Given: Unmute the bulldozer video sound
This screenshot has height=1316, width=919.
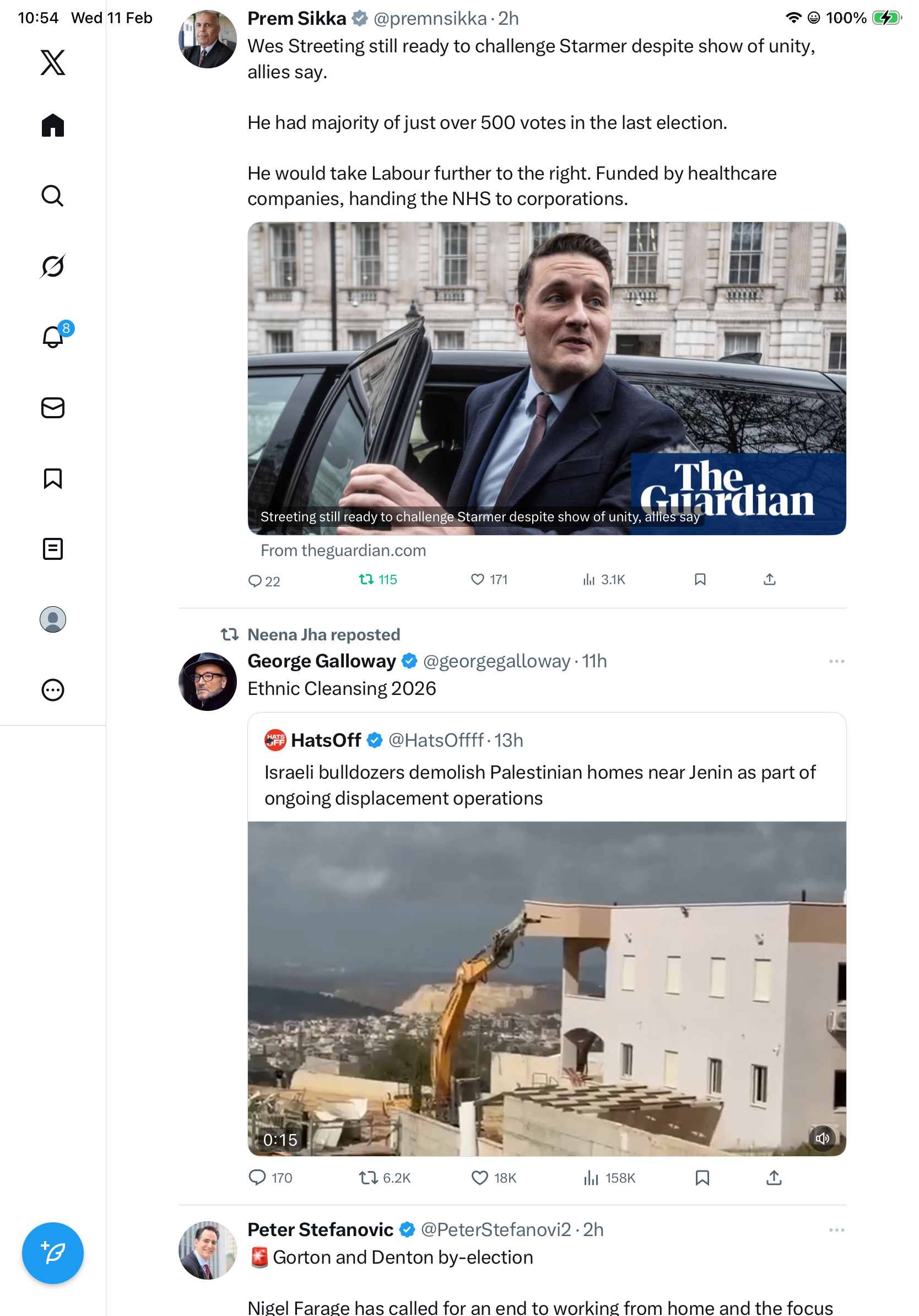Looking at the screenshot, I should pyautogui.click(x=821, y=1138).
